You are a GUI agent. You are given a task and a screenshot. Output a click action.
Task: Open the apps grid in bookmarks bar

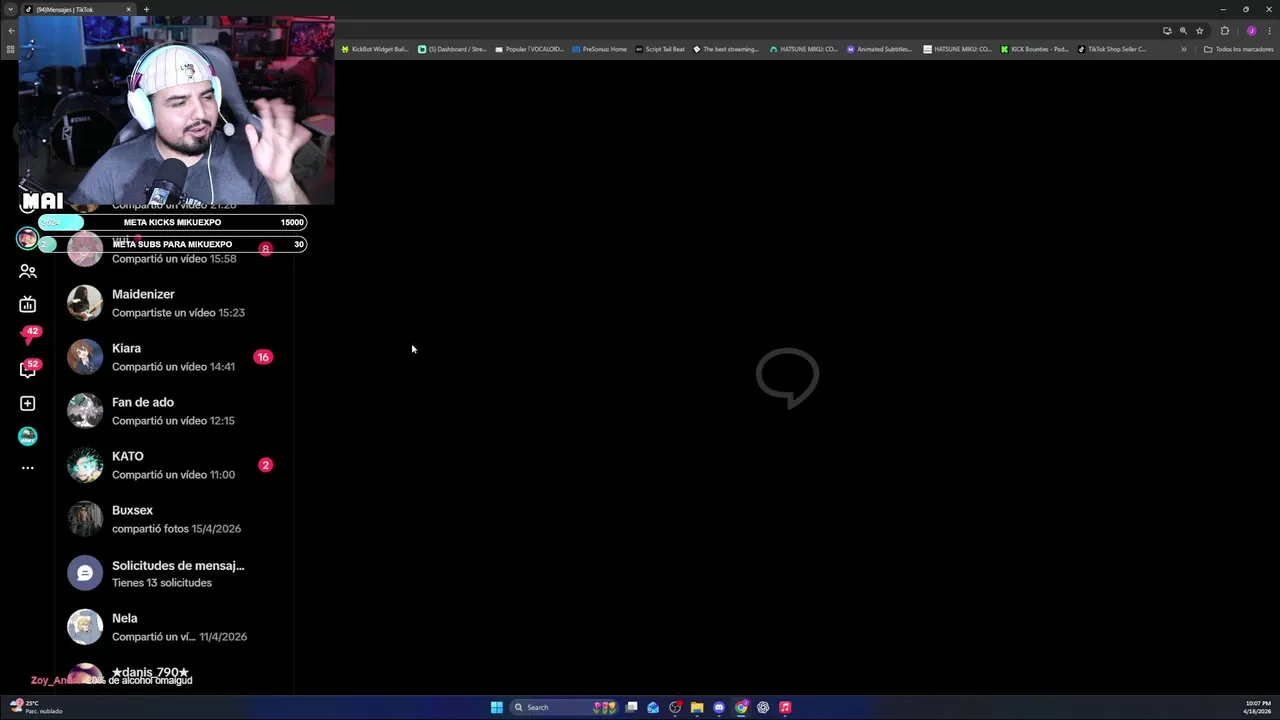11,49
